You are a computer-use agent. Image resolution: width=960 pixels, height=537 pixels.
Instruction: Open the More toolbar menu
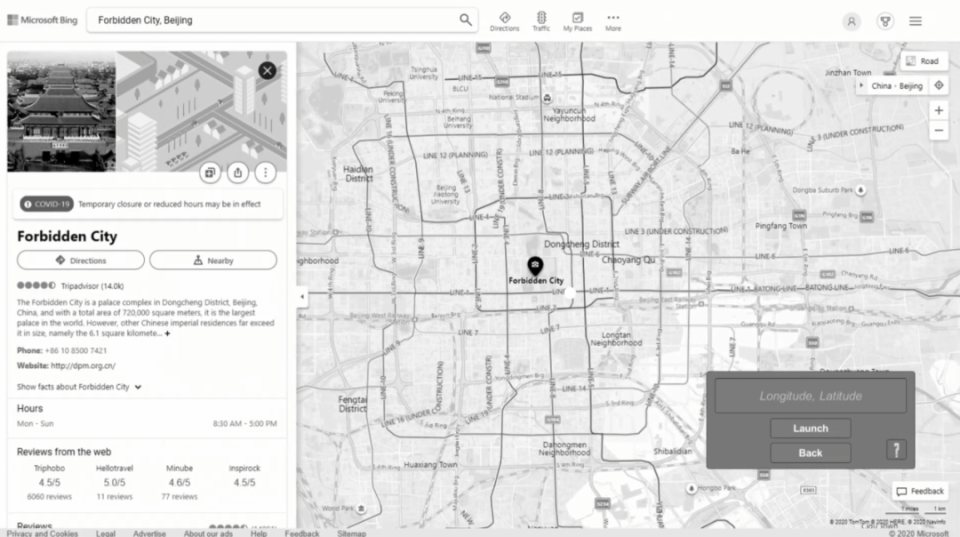(613, 21)
